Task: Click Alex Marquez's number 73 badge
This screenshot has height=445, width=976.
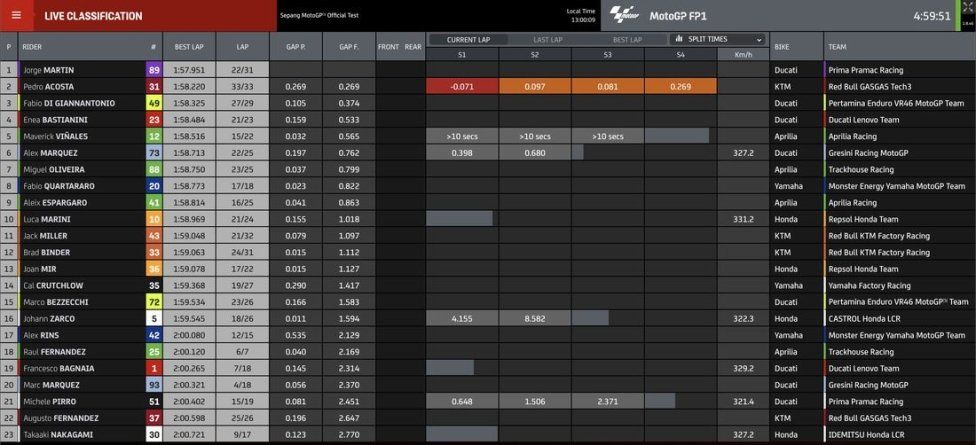Action: click(x=154, y=152)
